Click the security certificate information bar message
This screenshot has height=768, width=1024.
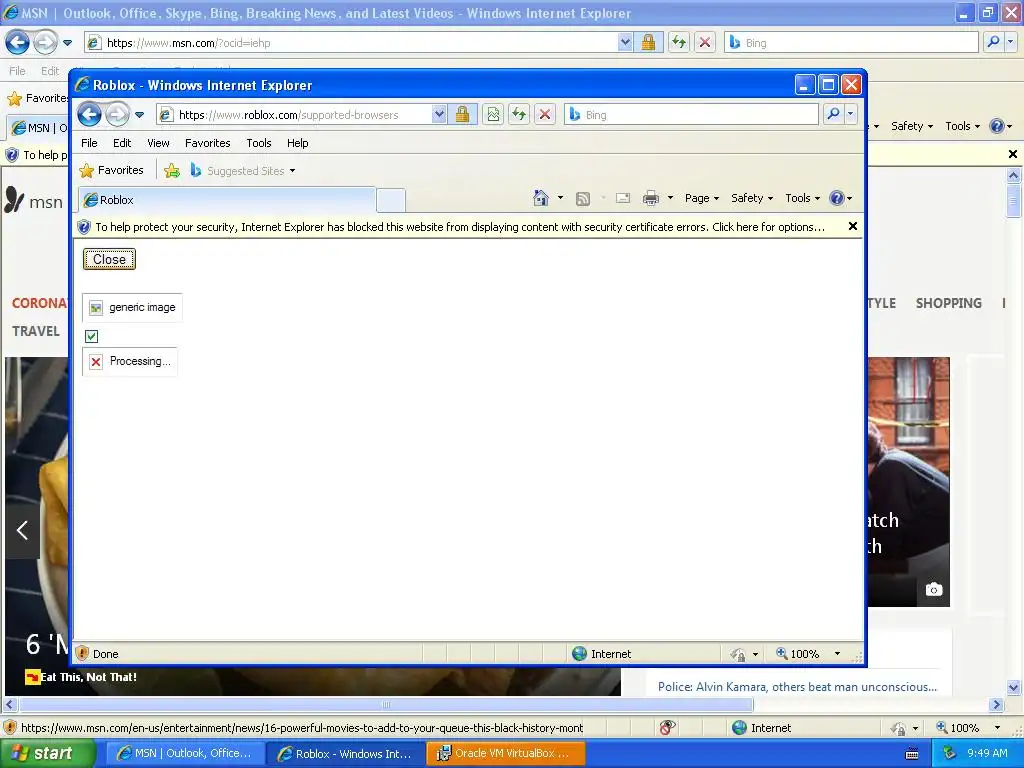[460, 227]
